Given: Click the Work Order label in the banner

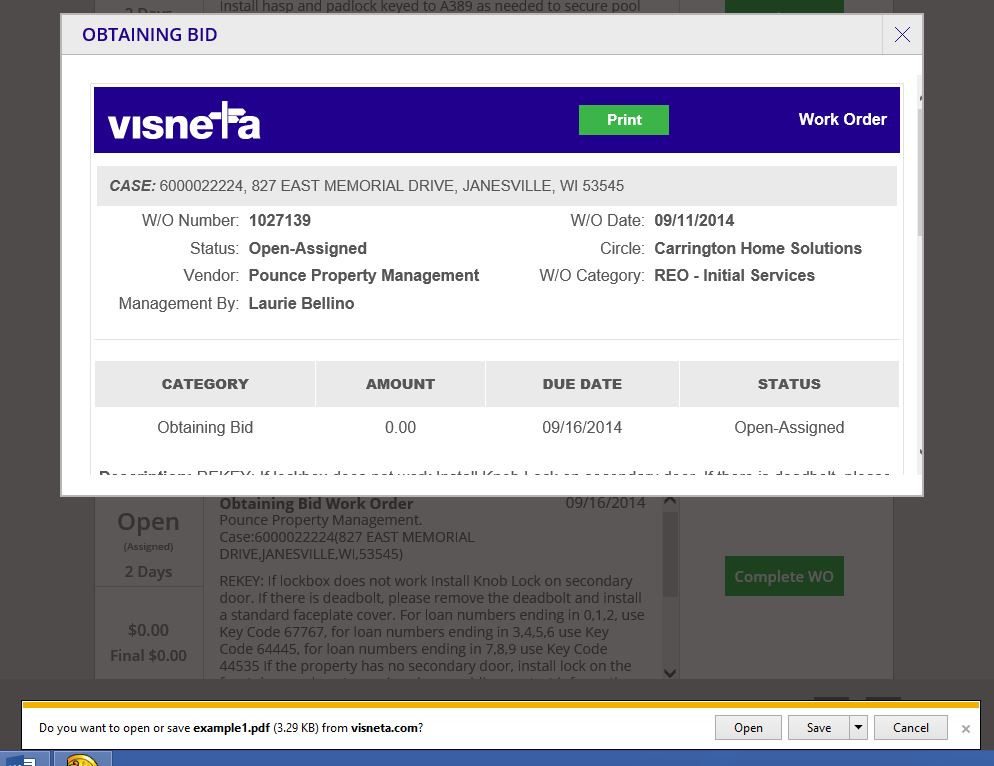Looking at the screenshot, I should tap(842, 119).
